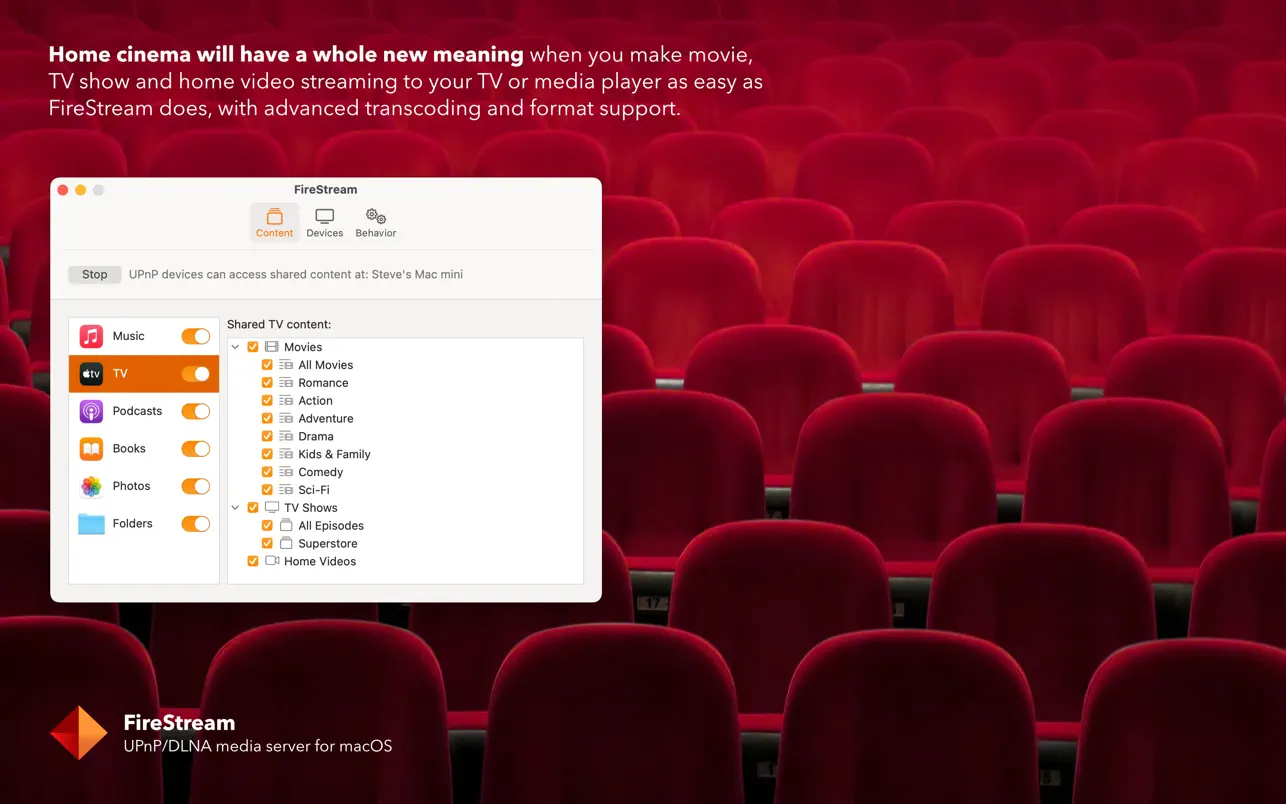This screenshot has height=804, width=1286.
Task: Open the Behavior tab
Action: pyautogui.click(x=376, y=223)
